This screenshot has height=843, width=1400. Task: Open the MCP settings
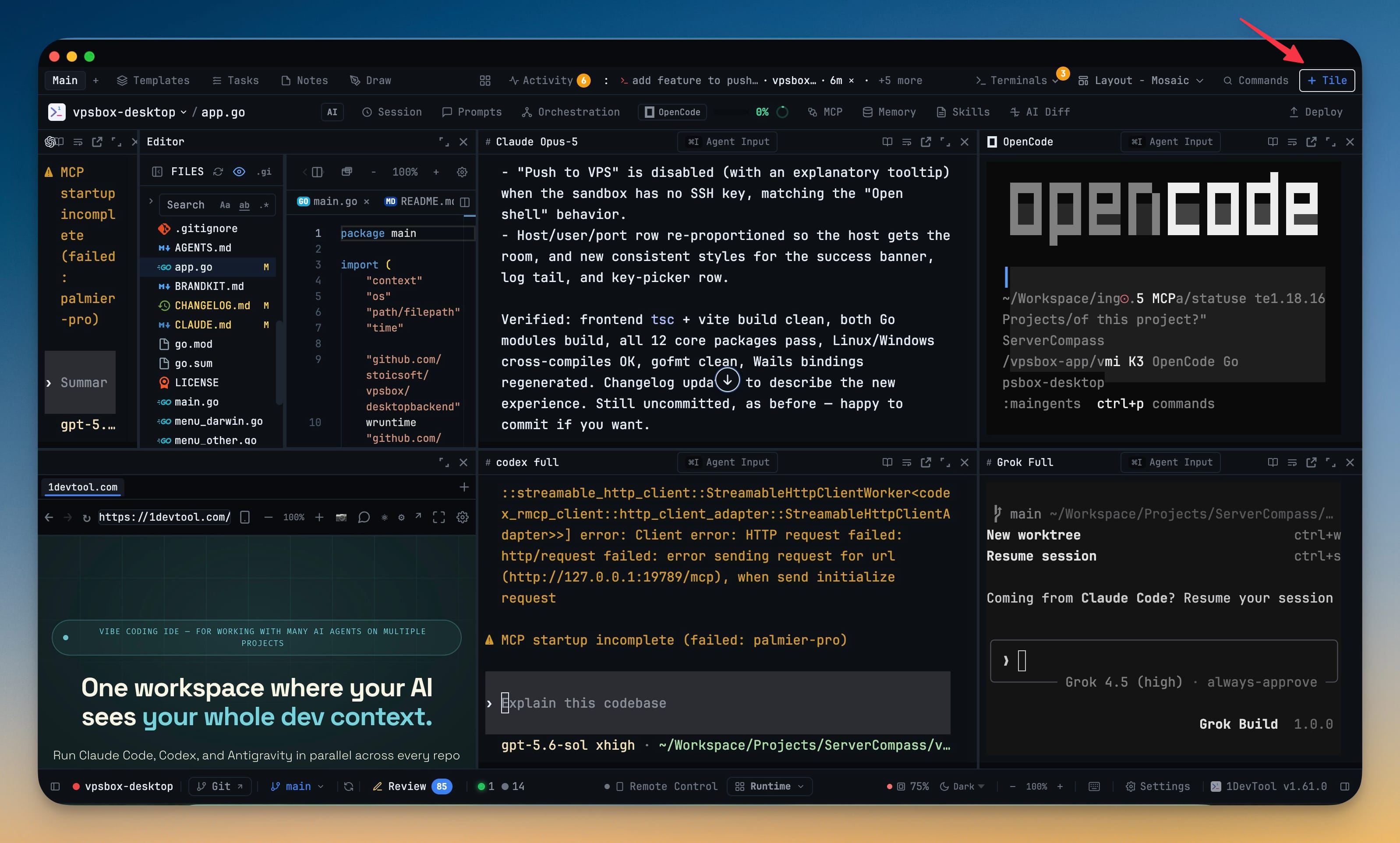pyautogui.click(x=825, y=113)
